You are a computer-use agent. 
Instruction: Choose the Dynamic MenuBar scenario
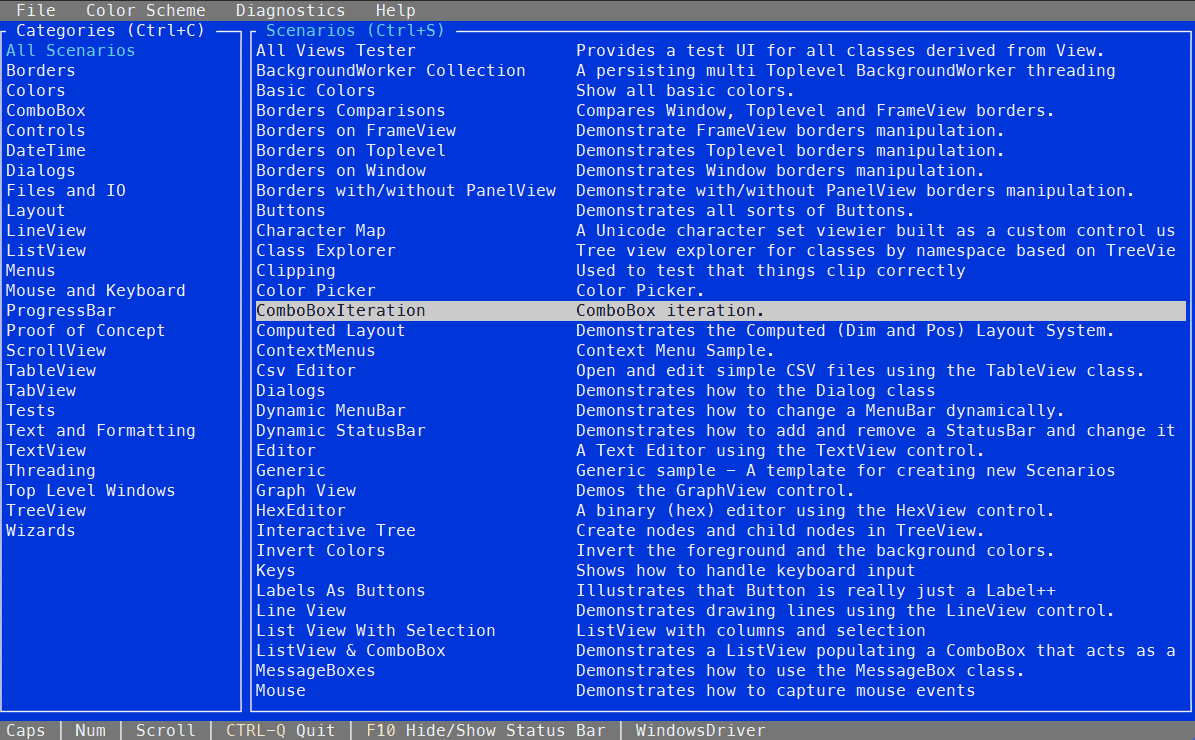pyautogui.click(x=330, y=410)
